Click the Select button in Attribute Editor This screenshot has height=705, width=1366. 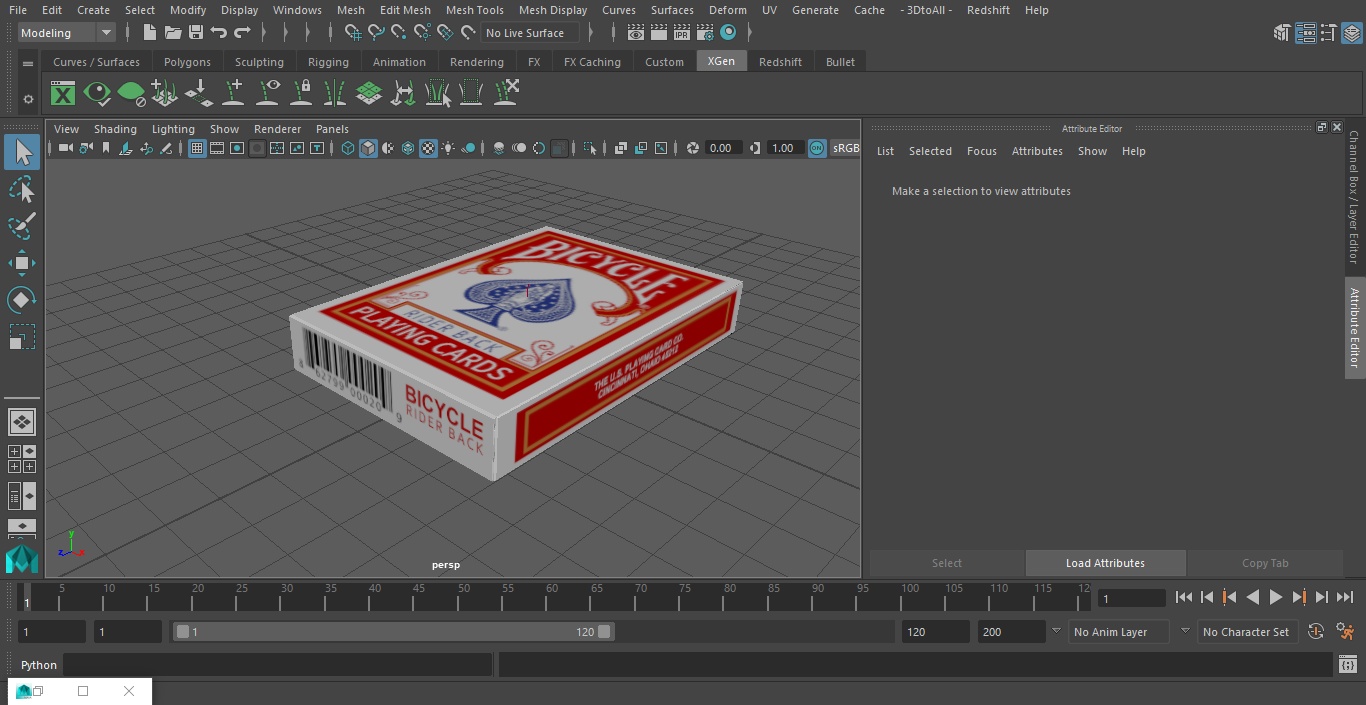point(947,563)
